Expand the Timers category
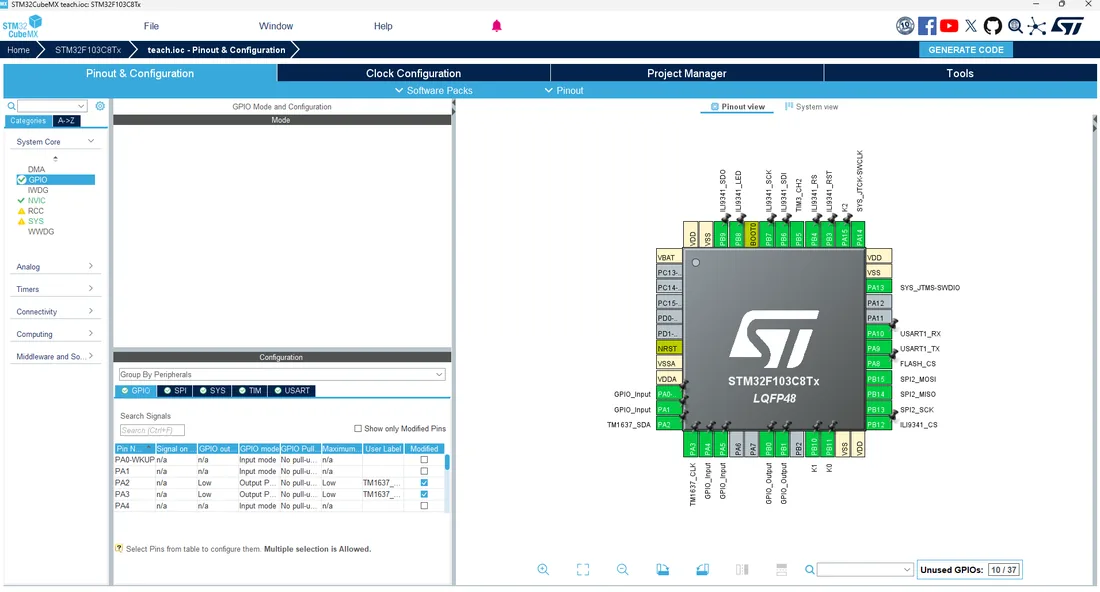This screenshot has height=592, width=1100. click(x=54, y=289)
